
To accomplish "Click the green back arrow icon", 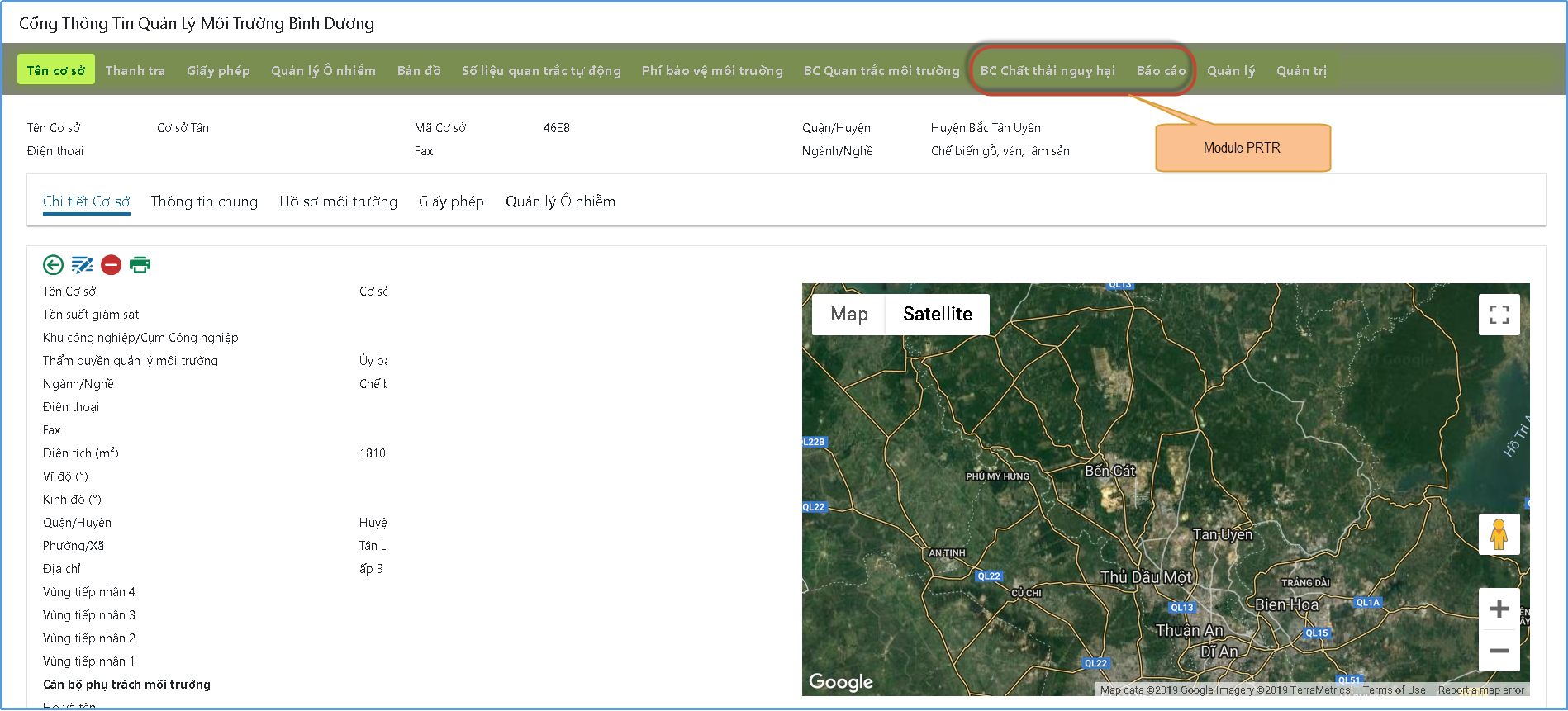I will (53, 264).
